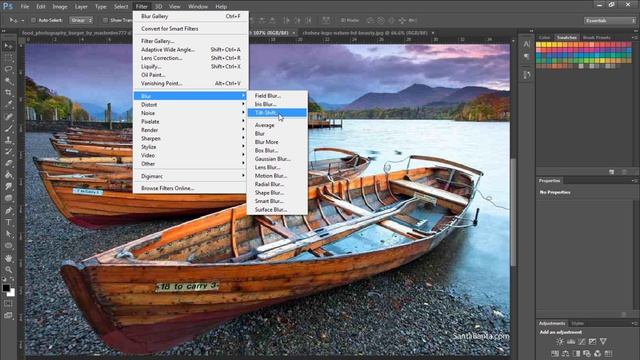The width and height of the screenshot is (640, 360).
Task: Select the Ellipse shape tool
Action: [x=8, y=246]
